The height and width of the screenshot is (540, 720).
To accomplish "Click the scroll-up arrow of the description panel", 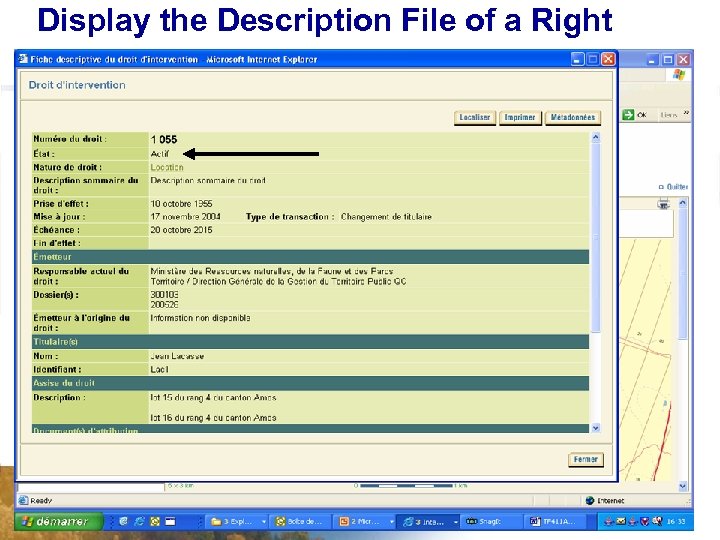I will point(596,137).
